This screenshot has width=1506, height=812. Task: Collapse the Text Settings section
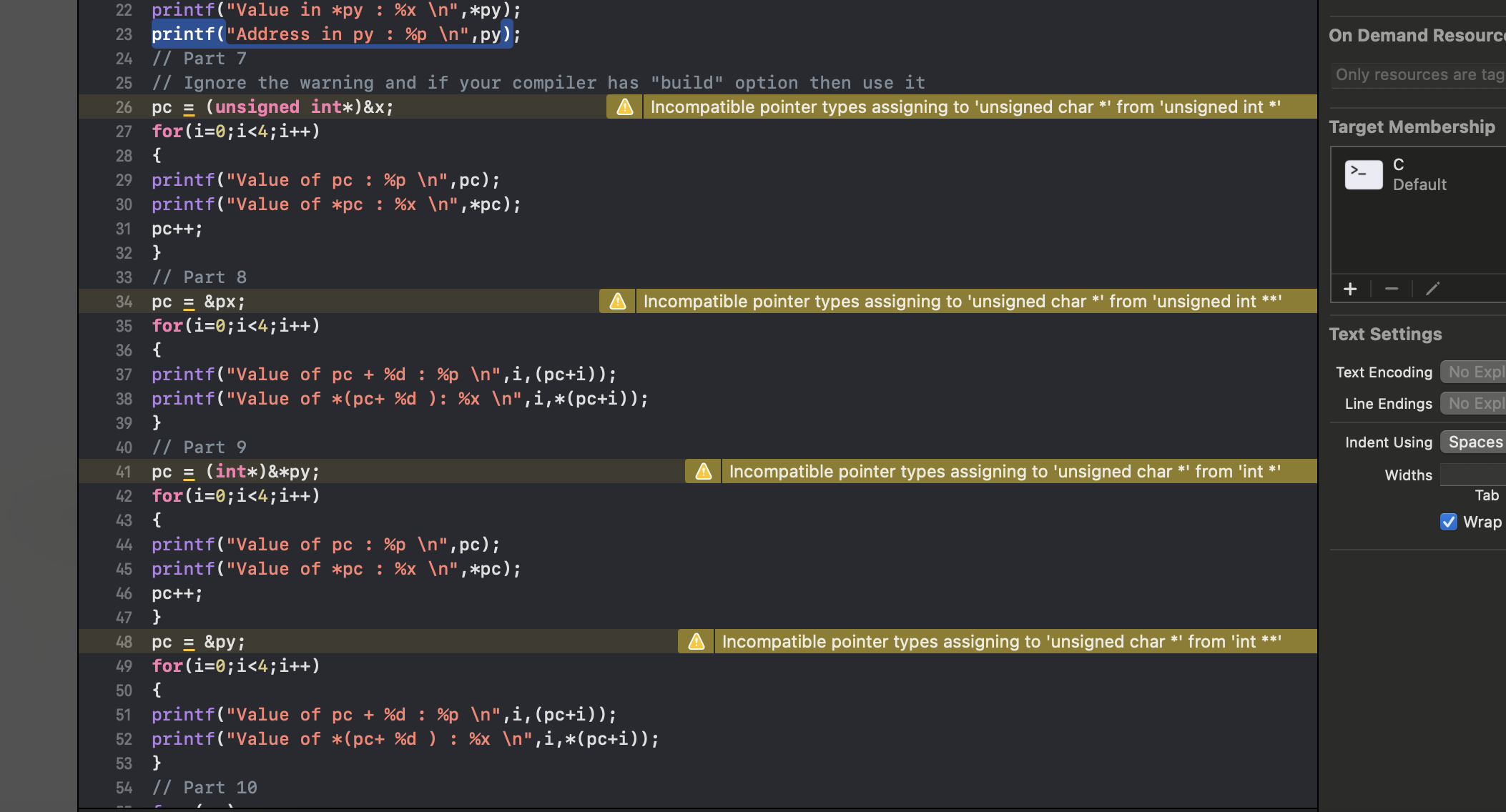1385,334
